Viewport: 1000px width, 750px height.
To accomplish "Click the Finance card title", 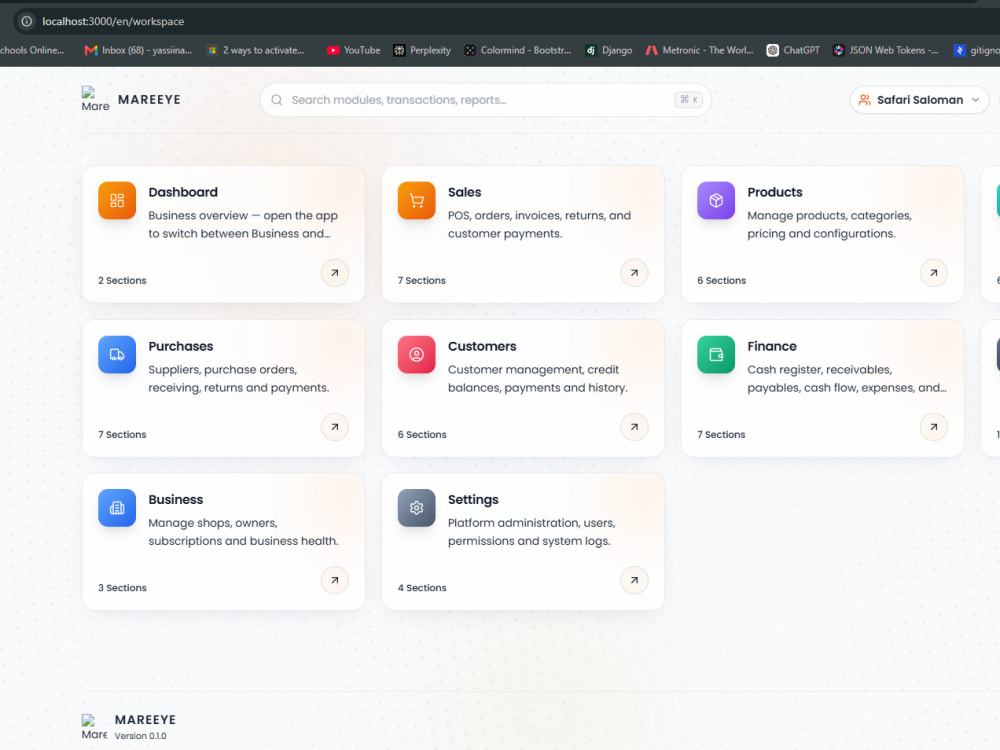I will pyautogui.click(x=772, y=346).
